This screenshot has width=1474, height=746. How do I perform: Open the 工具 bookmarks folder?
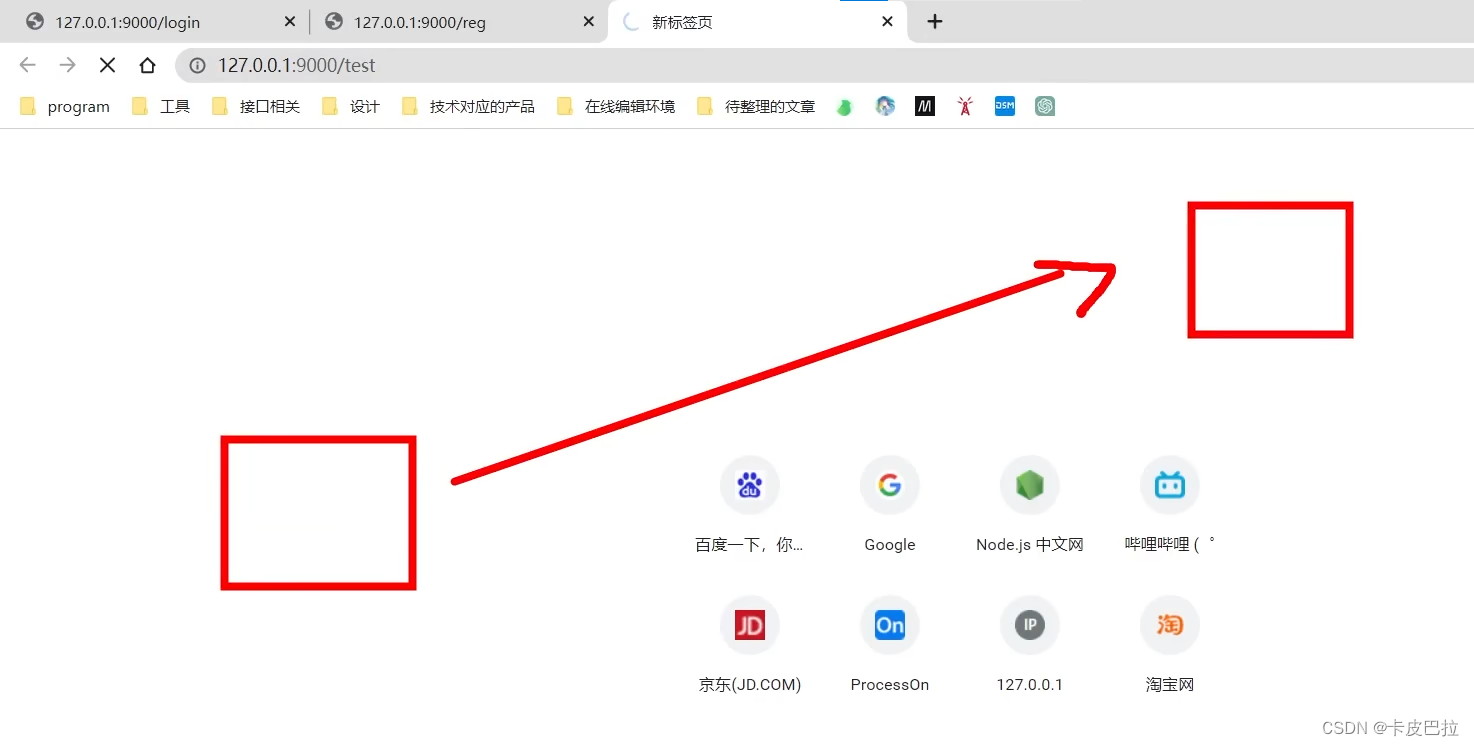coord(161,106)
